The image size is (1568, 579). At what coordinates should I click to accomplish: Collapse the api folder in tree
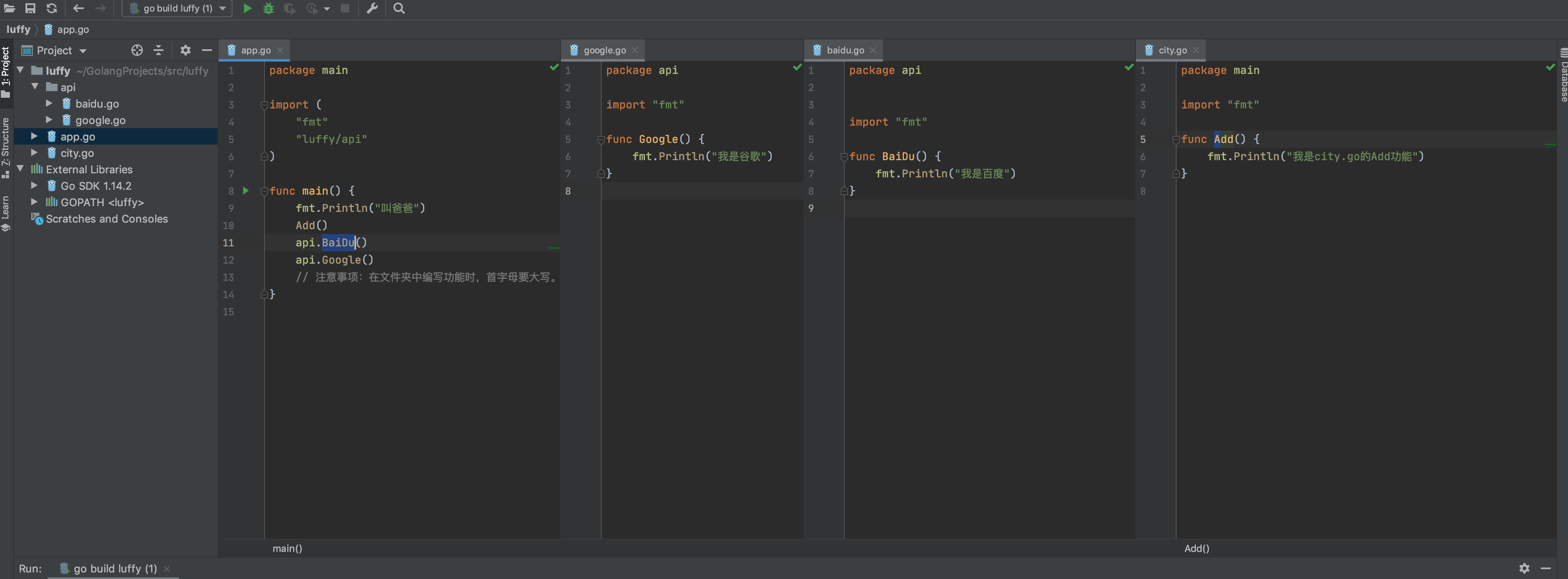click(x=35, y=87)
